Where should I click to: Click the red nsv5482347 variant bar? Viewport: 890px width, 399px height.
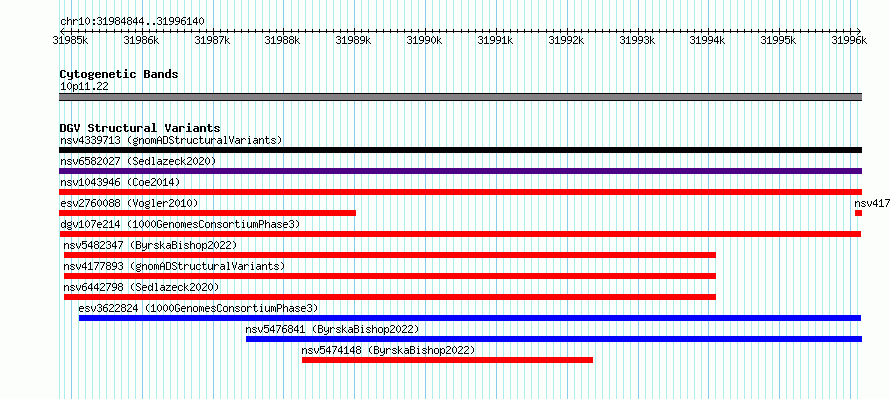389,255
